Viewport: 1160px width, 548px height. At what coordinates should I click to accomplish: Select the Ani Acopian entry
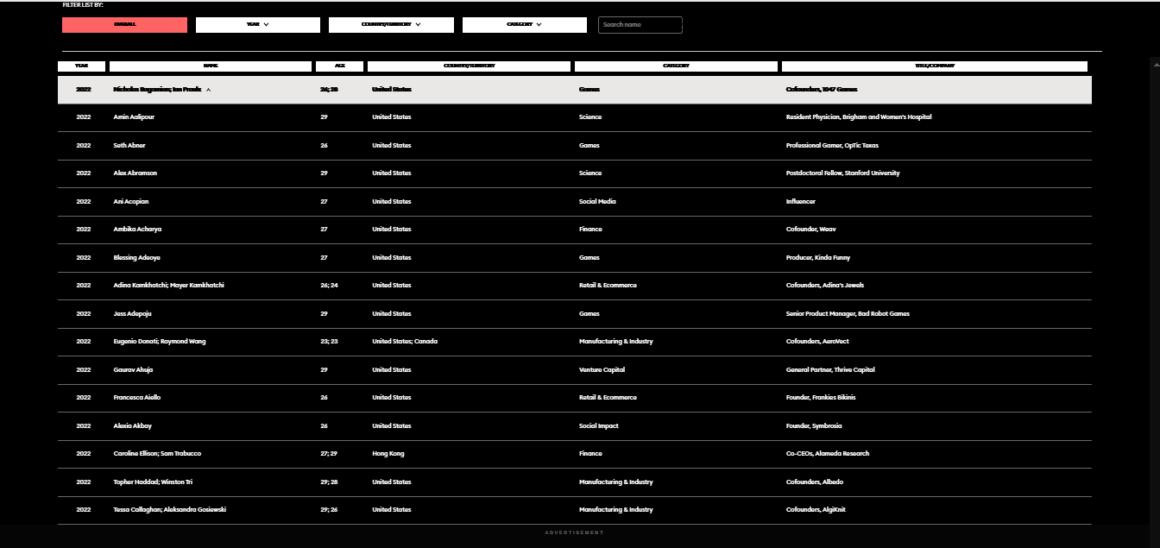pyautogui.click(x=131, y=201)
